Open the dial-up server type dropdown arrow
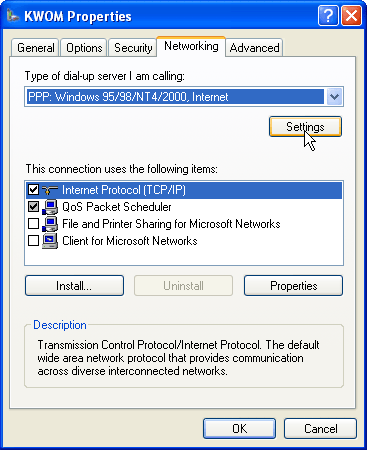The image size is (367, 450). click(334, 97)
